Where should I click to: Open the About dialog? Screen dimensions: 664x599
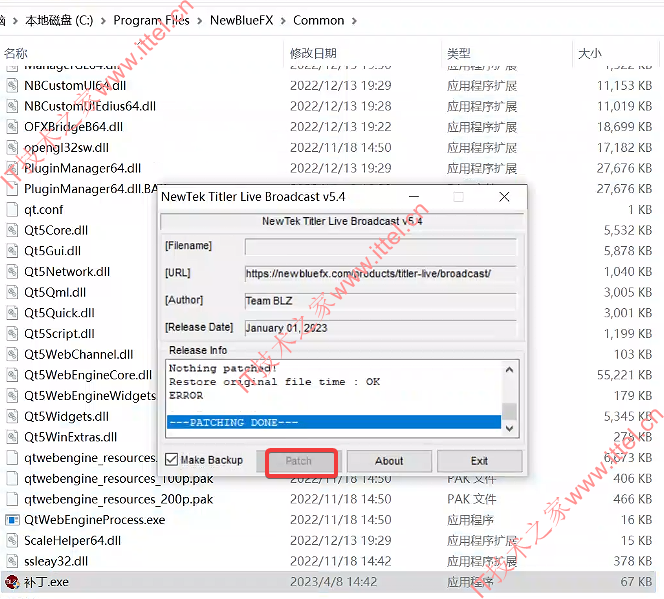389,461
